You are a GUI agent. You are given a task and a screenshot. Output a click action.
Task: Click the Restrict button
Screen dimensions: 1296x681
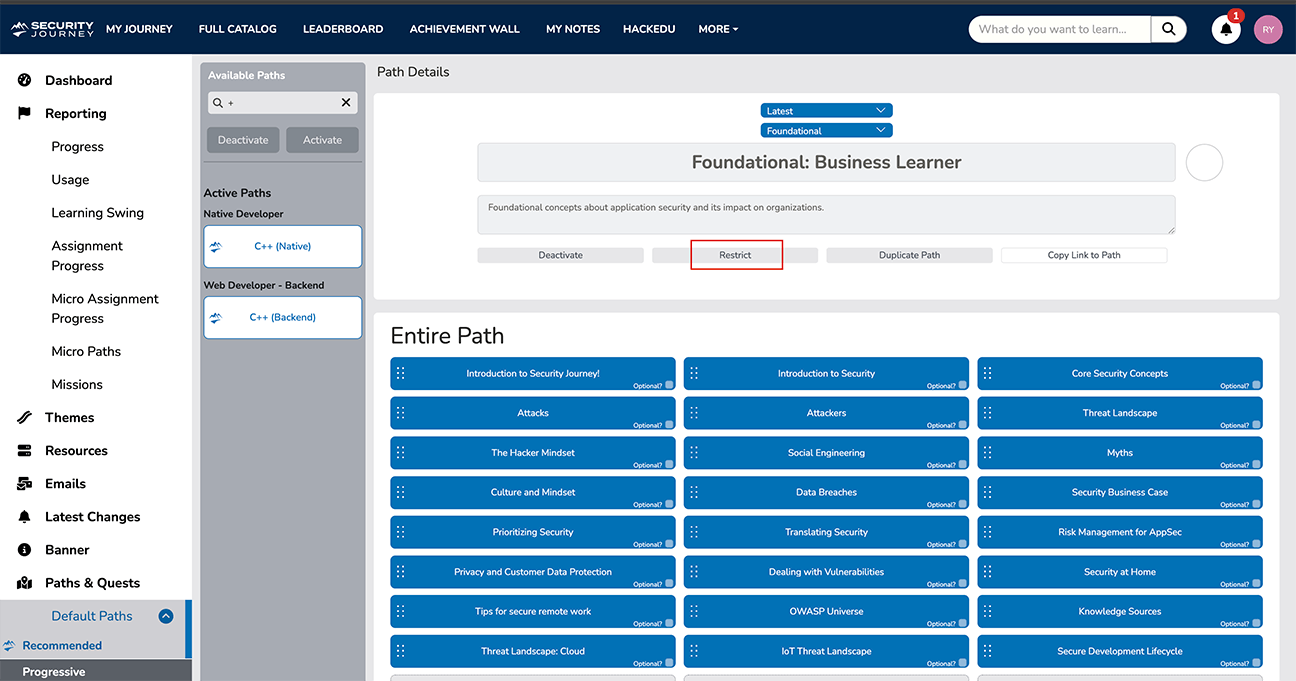(735, 255)
